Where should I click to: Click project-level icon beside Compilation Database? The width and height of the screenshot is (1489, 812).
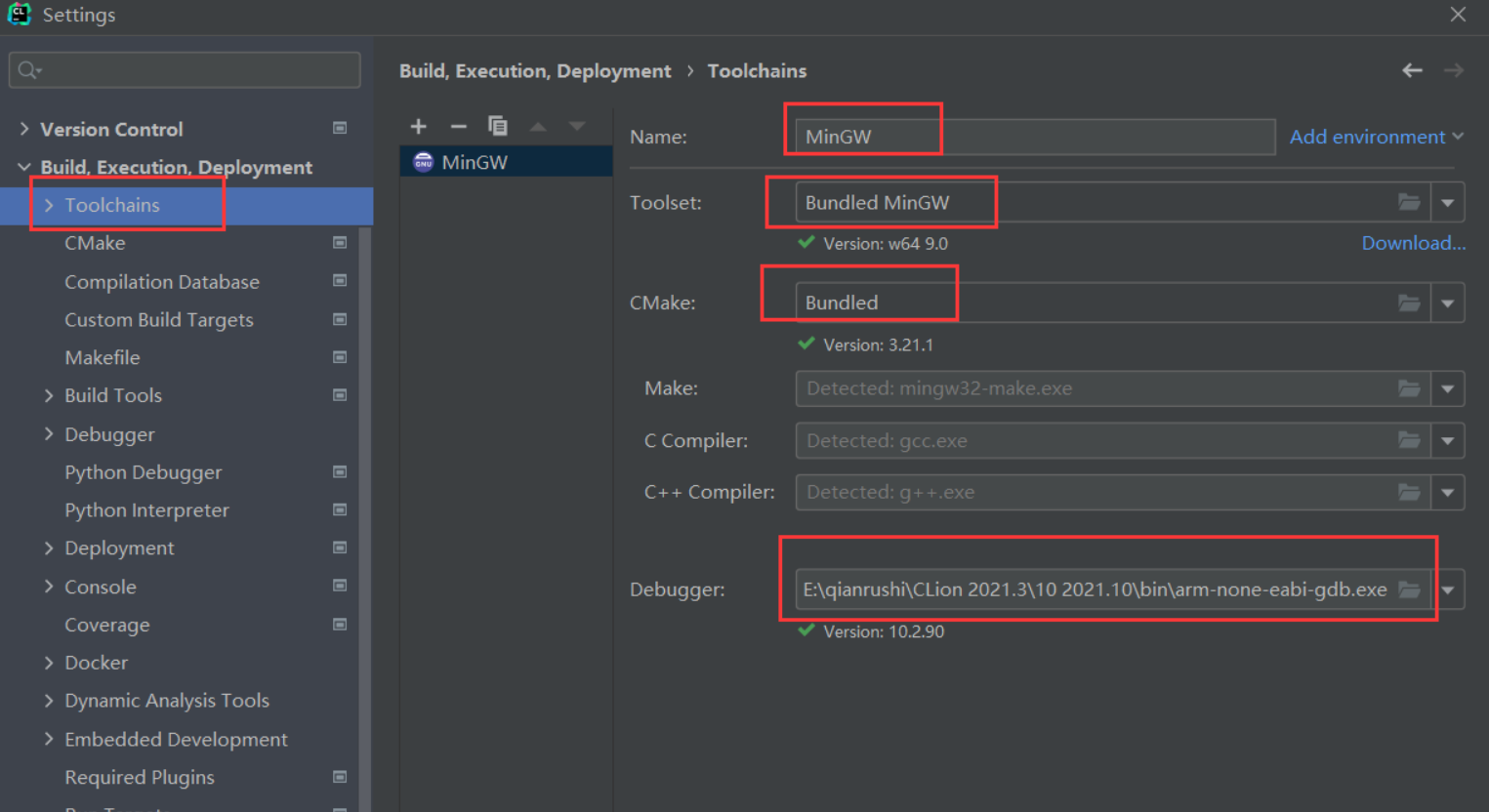pyautogui.click(x=340, y=281)
